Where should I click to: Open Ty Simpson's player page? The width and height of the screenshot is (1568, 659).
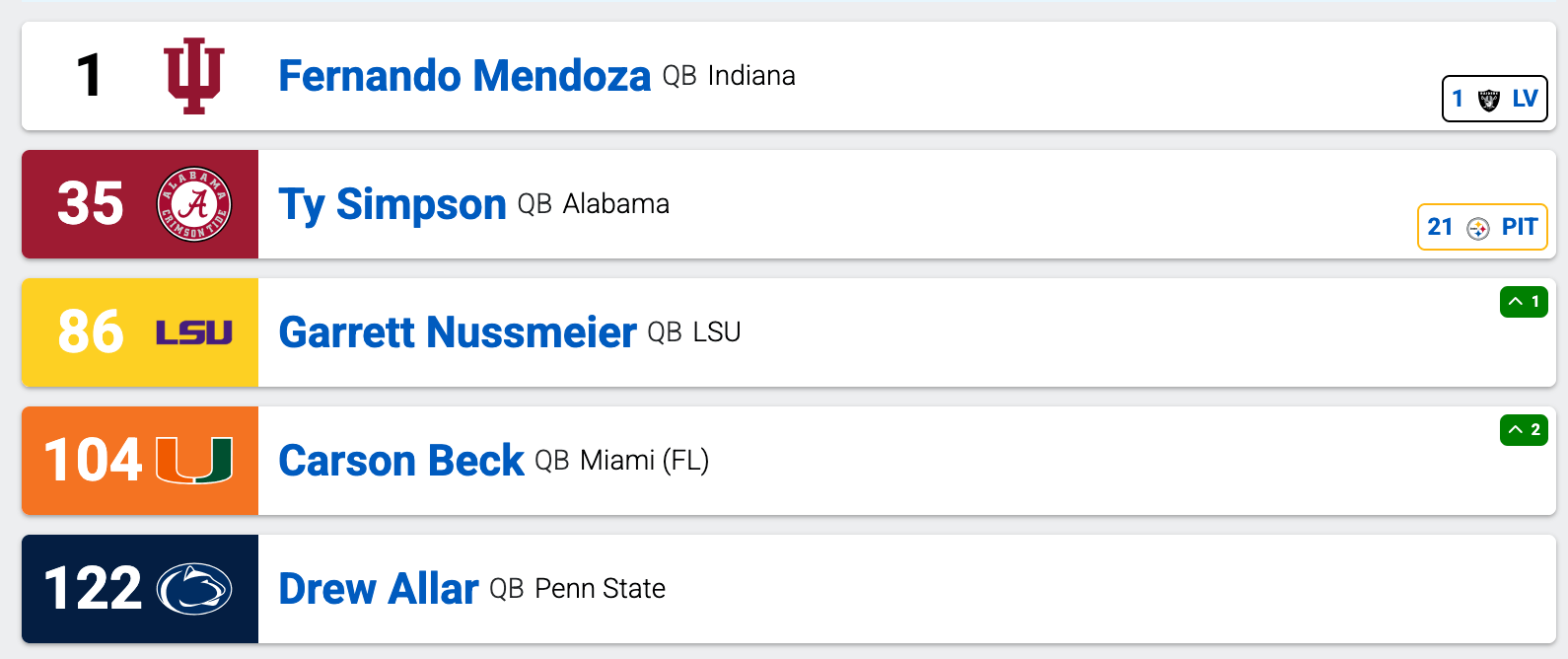pos(392,204)
